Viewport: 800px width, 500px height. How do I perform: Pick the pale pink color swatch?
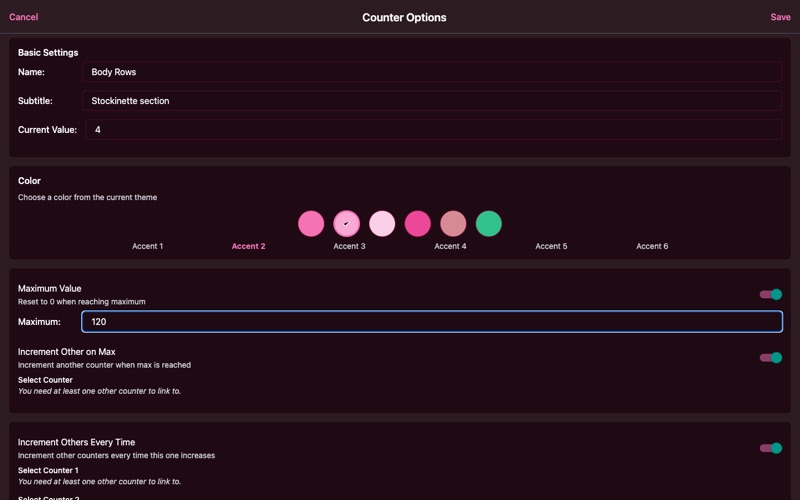[x=382, y=223]
